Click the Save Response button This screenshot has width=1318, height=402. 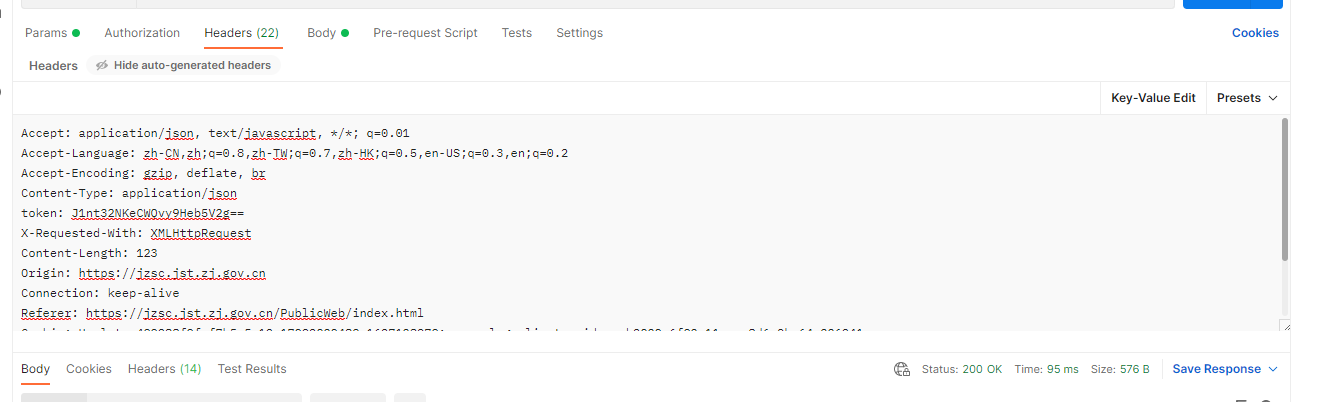(x=1216, y=369)
